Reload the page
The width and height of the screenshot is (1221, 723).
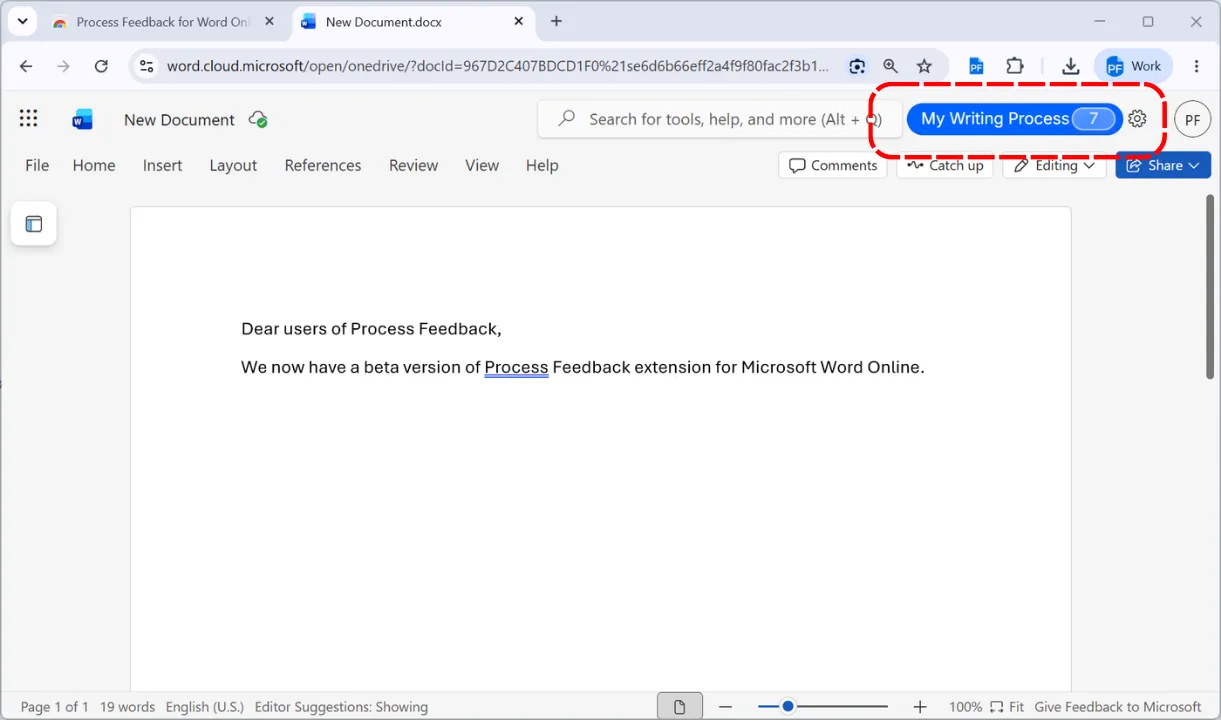coord(101,66)
